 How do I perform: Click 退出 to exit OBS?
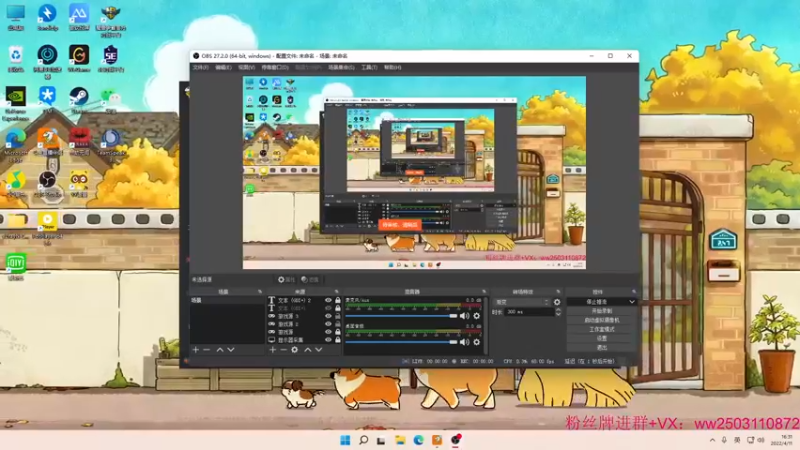pyautogui.click(x=602, y=348)
